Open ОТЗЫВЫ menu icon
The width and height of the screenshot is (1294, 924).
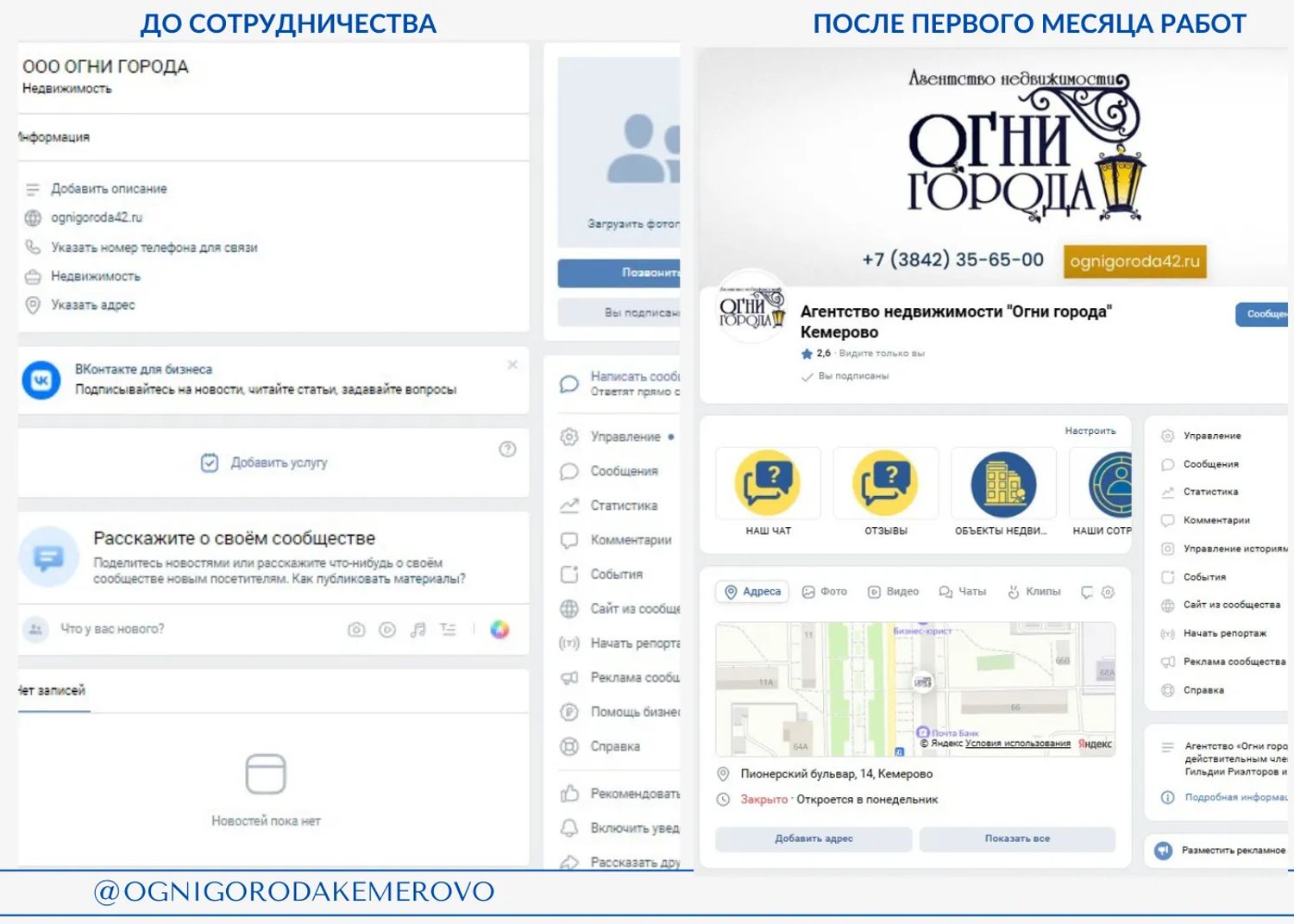coord(885,484)
